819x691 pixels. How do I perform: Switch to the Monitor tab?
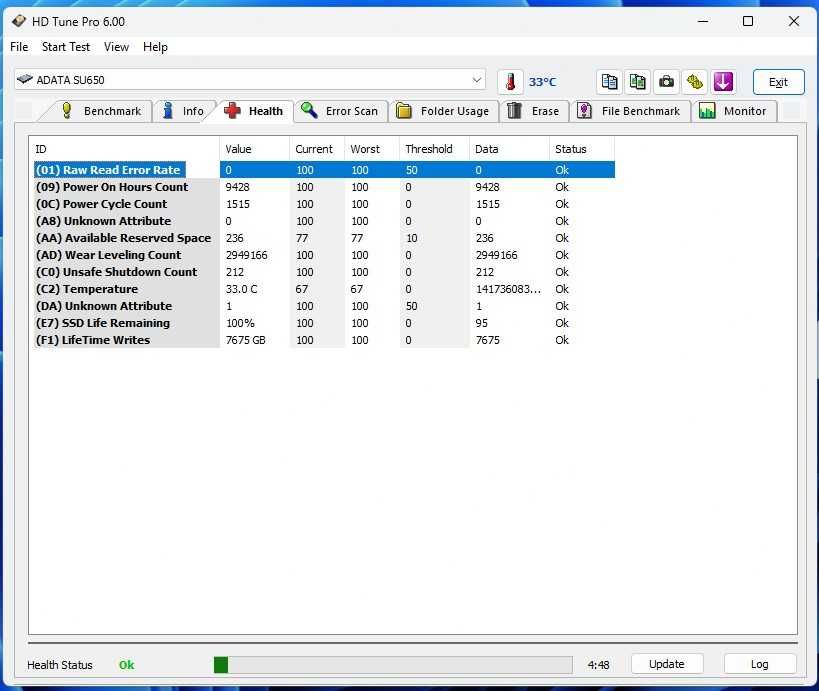[733, 111]
